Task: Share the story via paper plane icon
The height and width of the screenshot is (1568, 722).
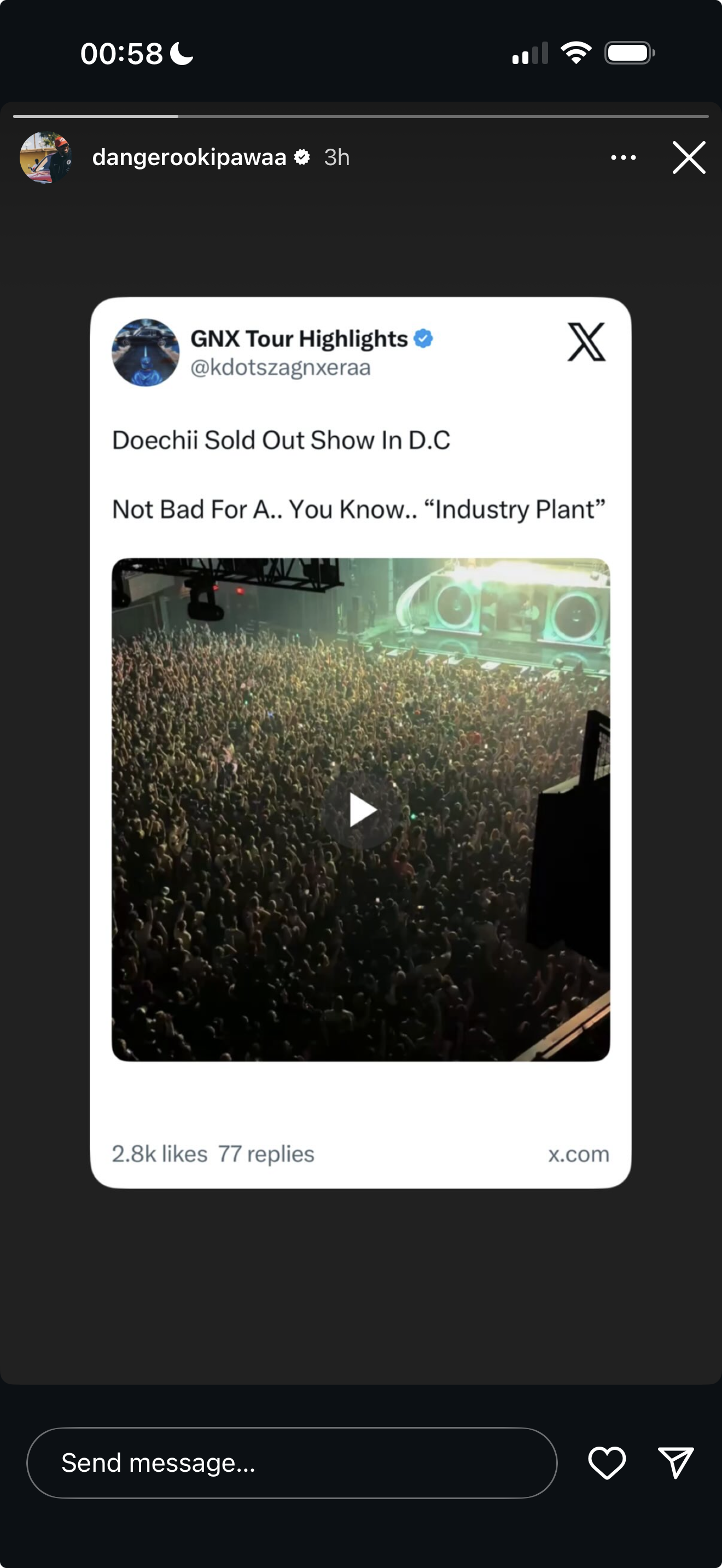Action: [x=676, y=1462]
